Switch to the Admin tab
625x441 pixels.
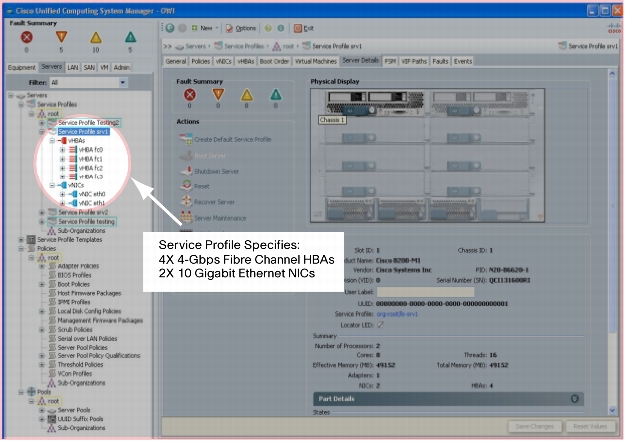[121, 67]
